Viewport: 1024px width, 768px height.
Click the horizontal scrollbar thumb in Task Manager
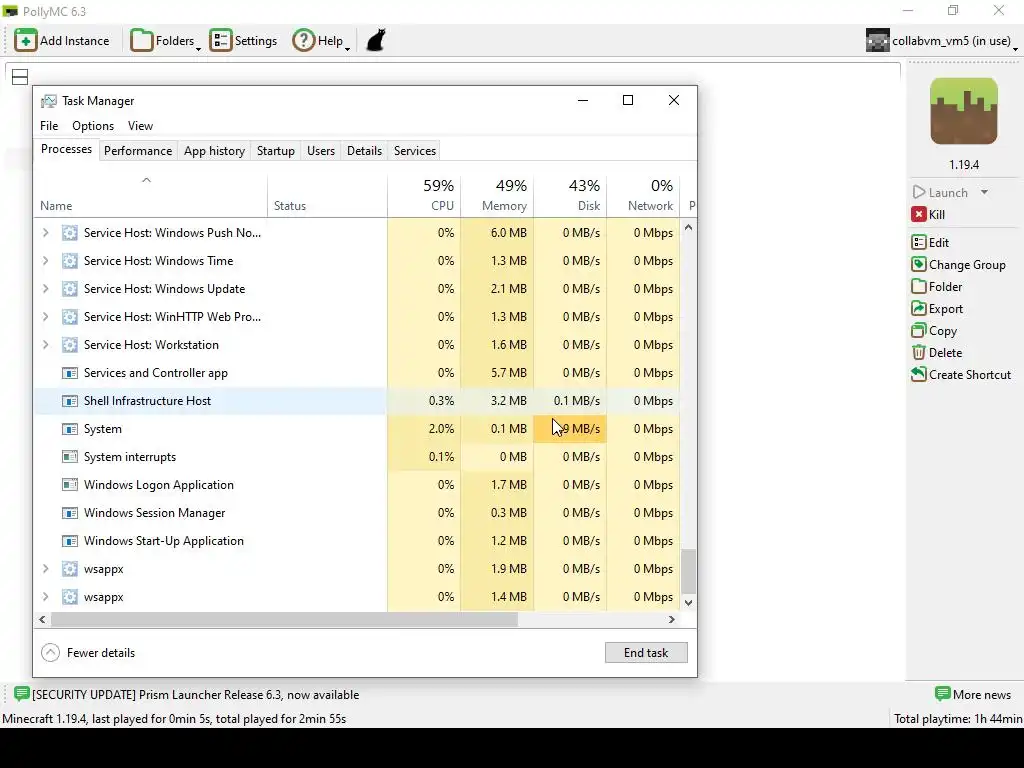coord(284,619)
